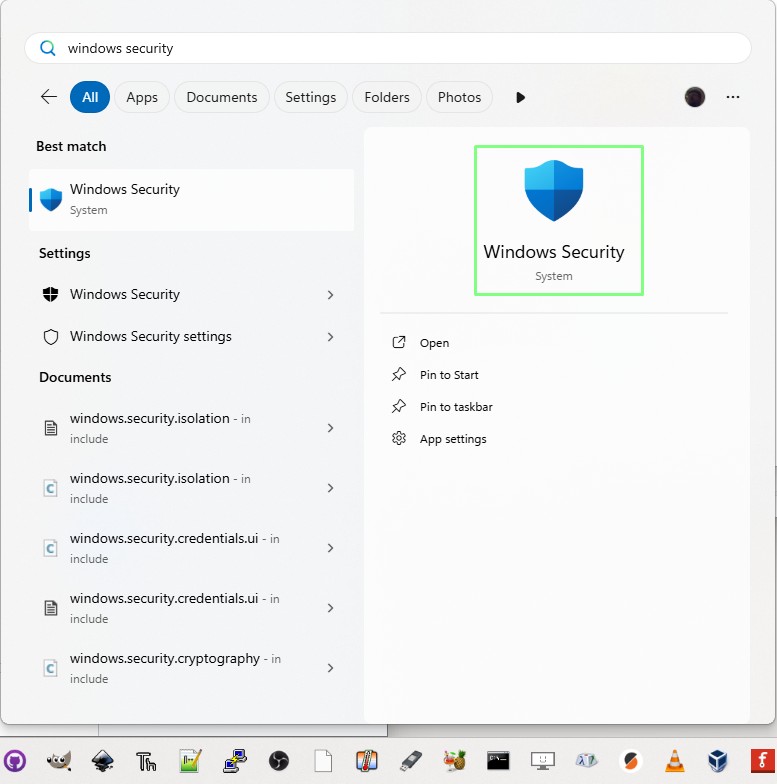Switch to the Apps filter tab

pos(142,97)
